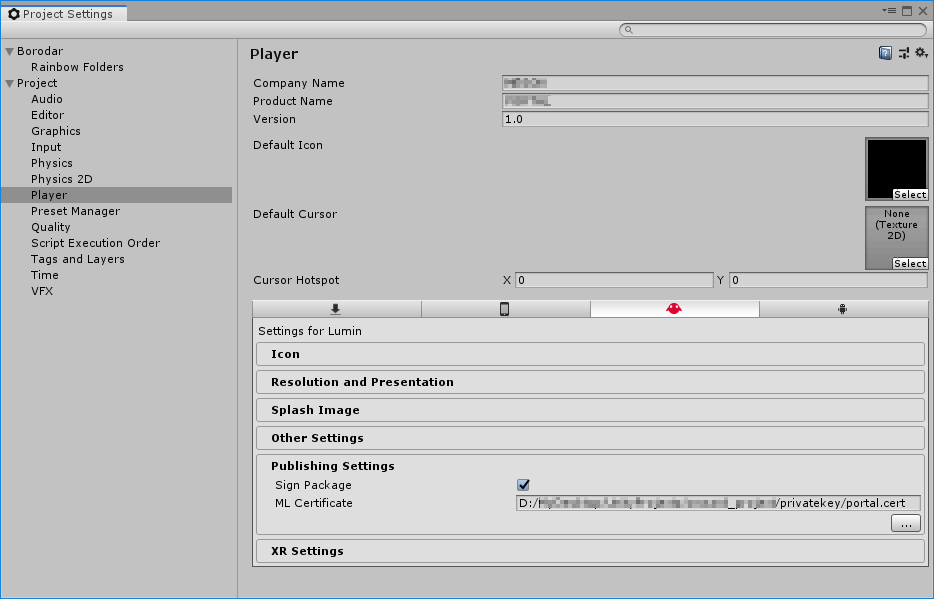Expand Resolution and Presentation section
934x599 pixels.
tap(590, 382)
